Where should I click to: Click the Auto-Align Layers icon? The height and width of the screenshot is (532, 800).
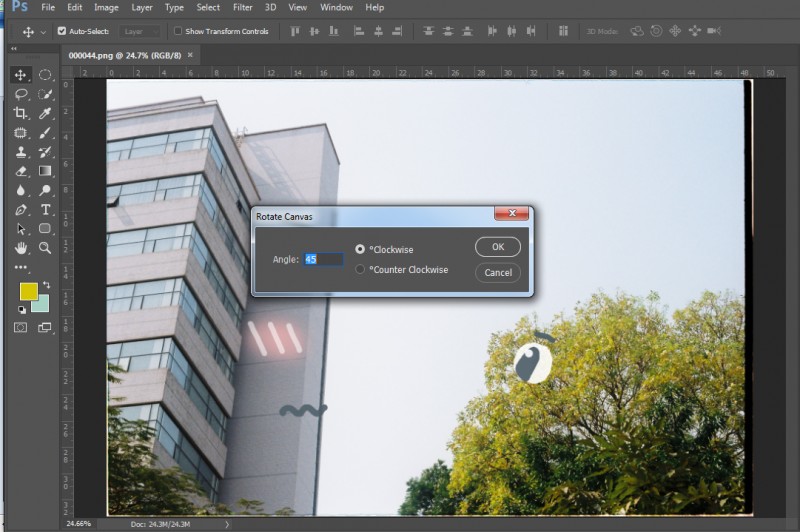[x=563, y=32]
